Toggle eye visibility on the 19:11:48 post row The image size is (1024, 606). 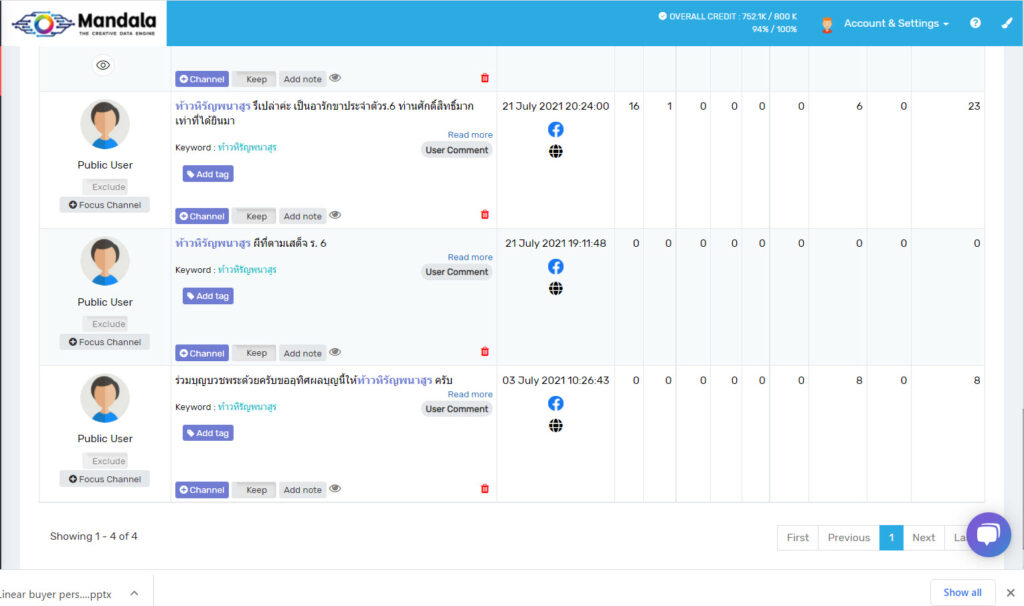coord(335,352)
